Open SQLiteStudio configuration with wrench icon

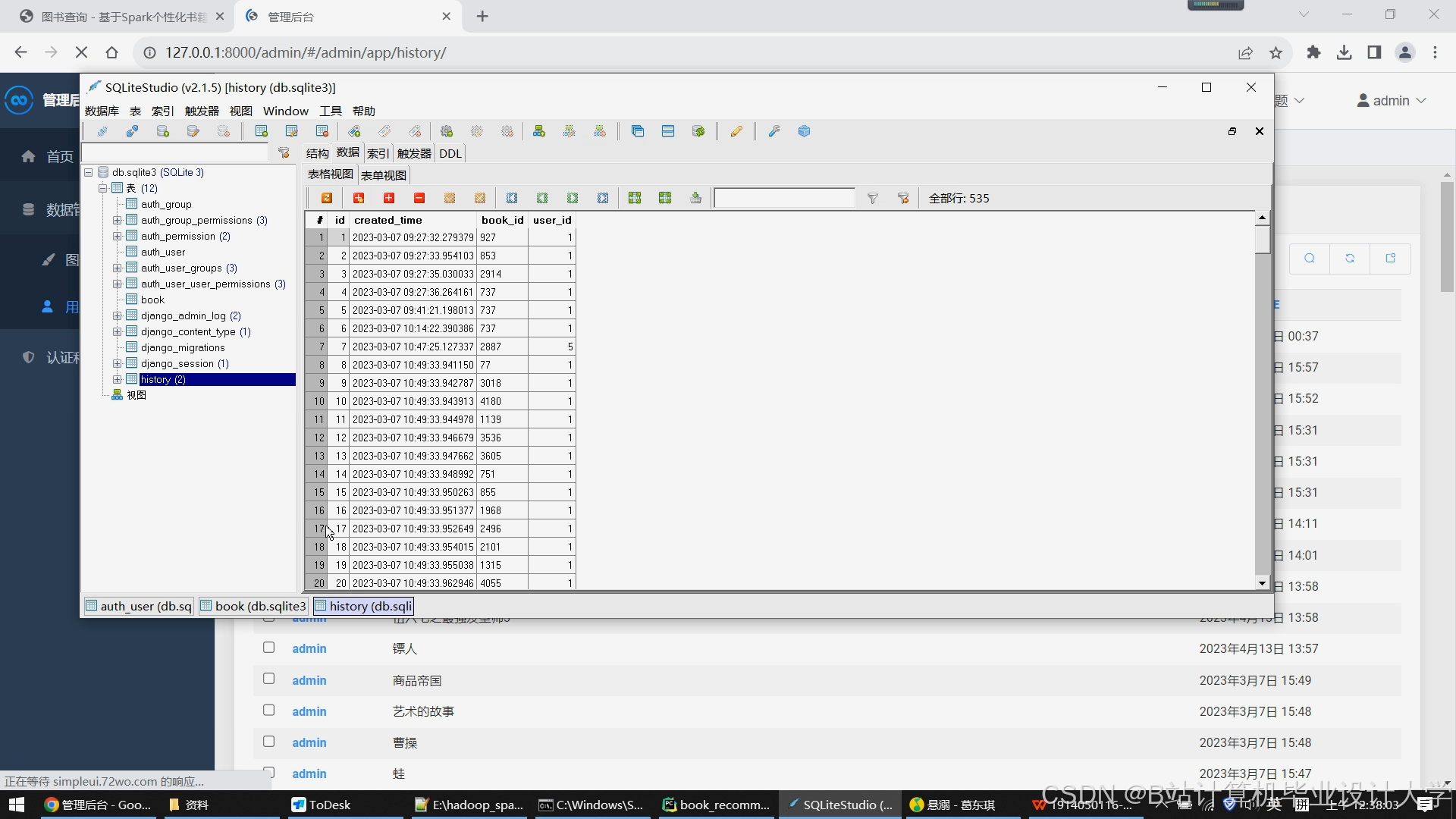[x=774, y=130]
